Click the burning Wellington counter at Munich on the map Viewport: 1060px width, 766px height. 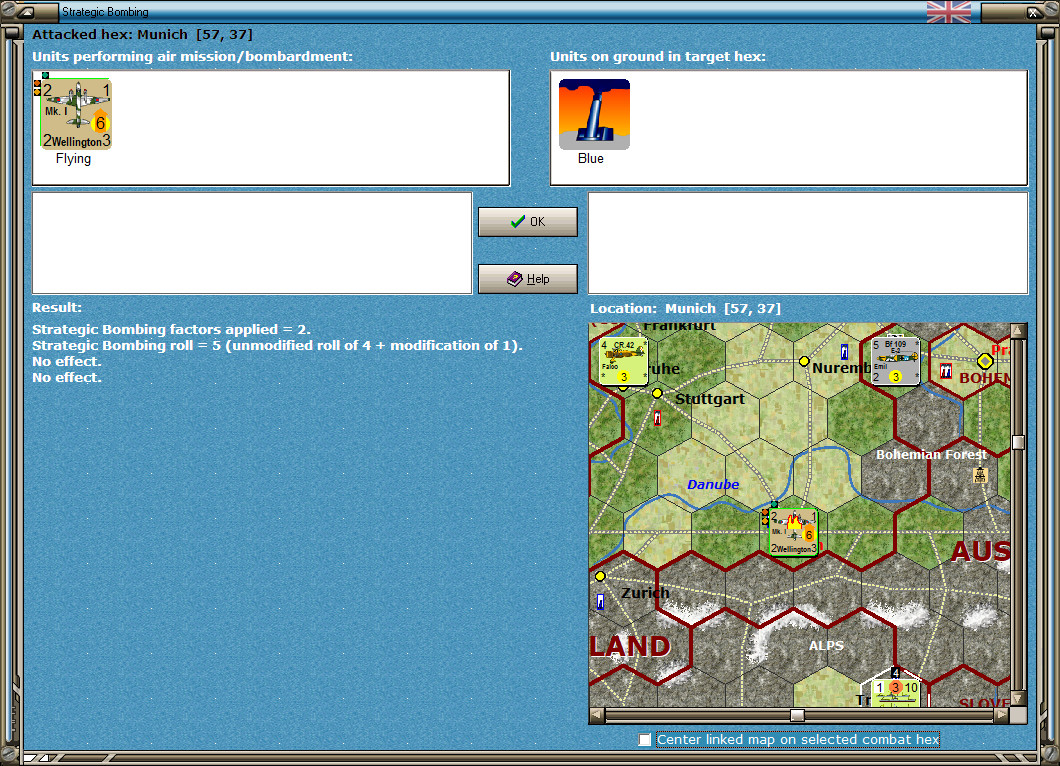[x=794, y=532]
